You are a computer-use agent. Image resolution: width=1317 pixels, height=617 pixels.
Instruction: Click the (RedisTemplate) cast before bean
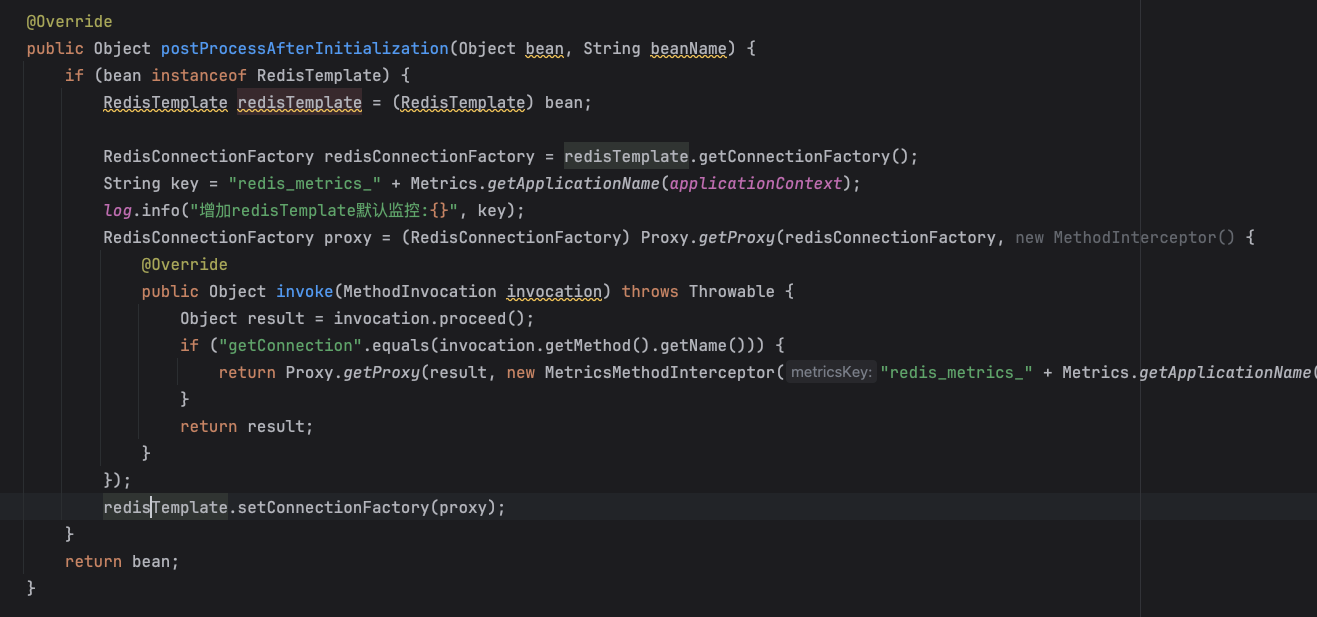click(463, 102)
